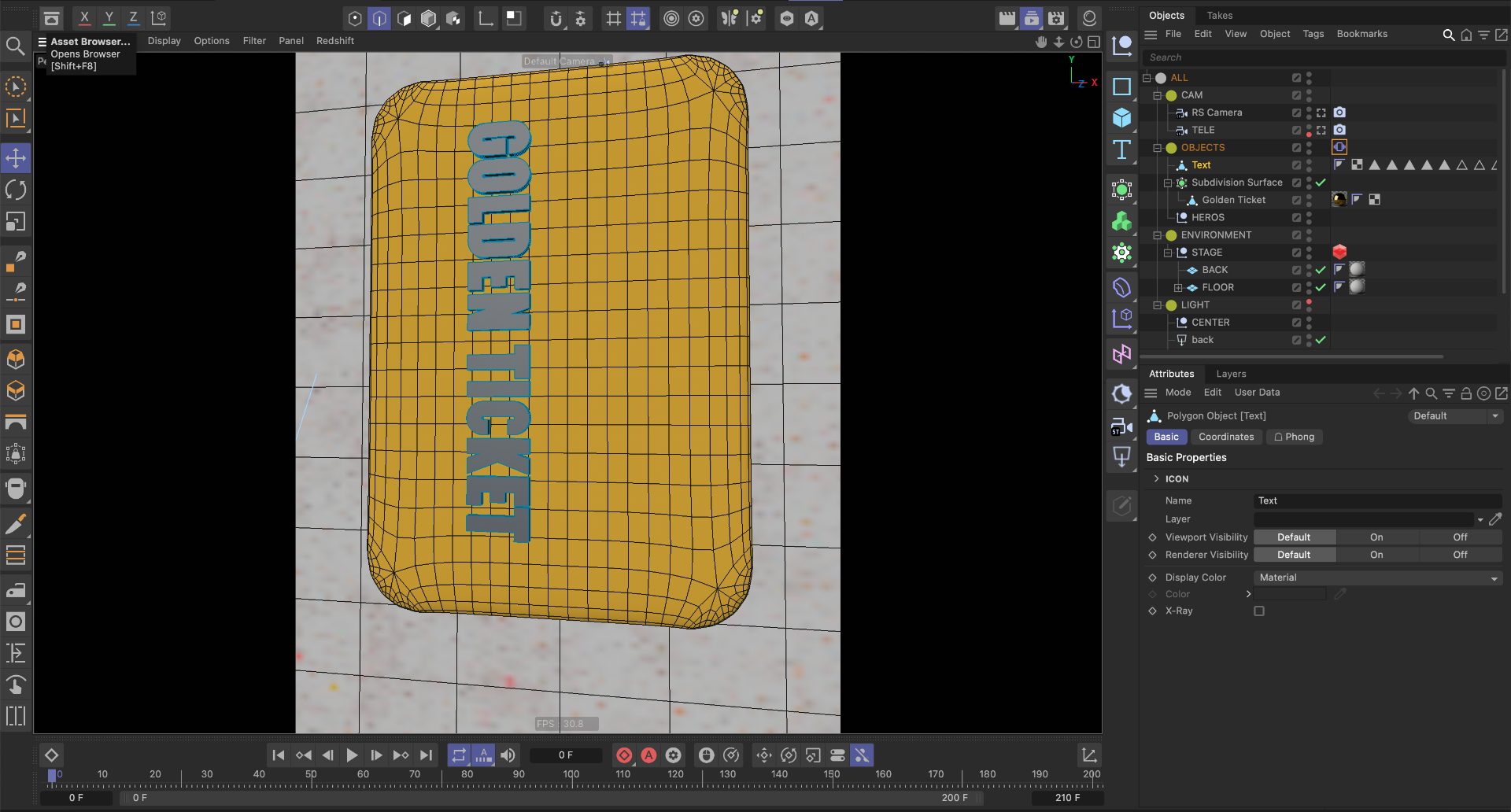Add a Text spline object
1511x812 pixels.
point(1122,149)
